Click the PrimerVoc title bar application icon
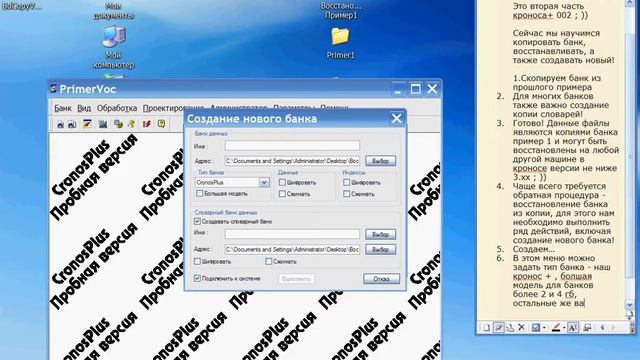The height and width of the screenshot is (360, 640). pos(53,89)
